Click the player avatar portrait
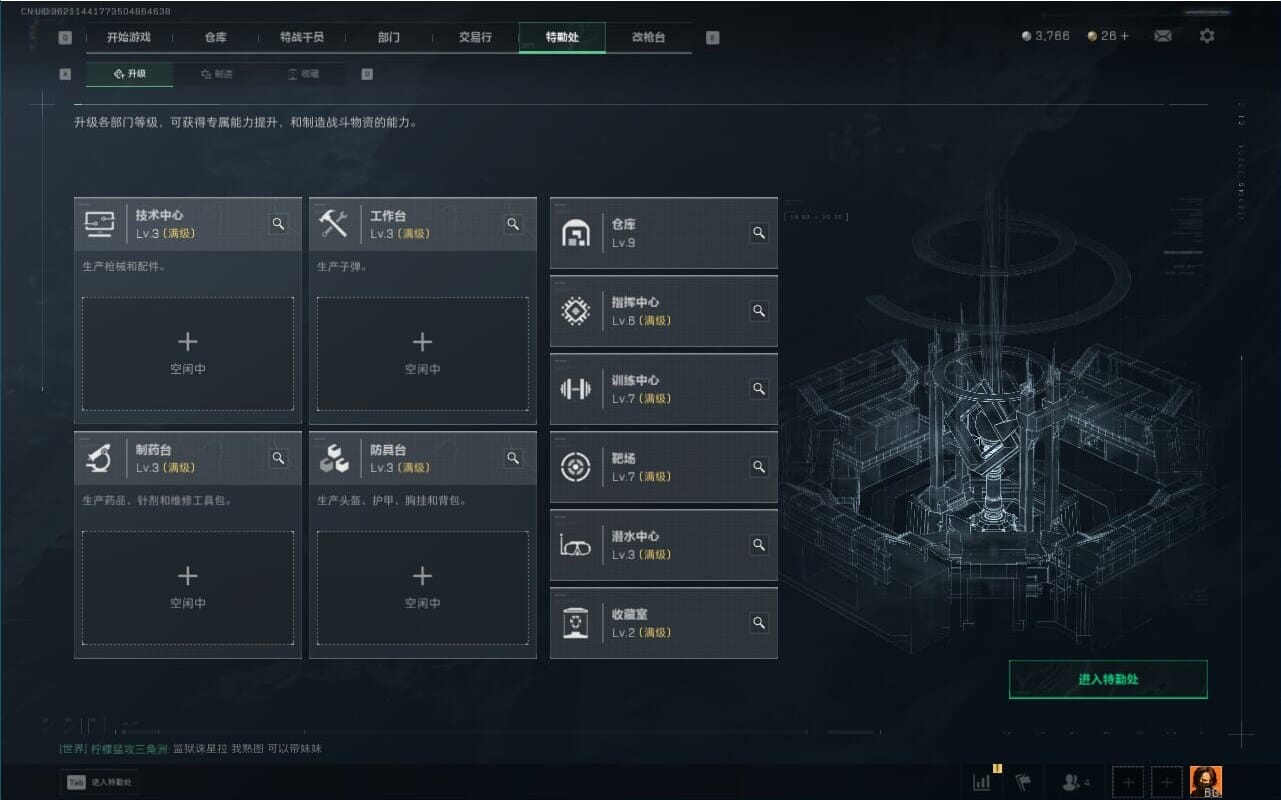1281x800 pixels. point(1206,782)
